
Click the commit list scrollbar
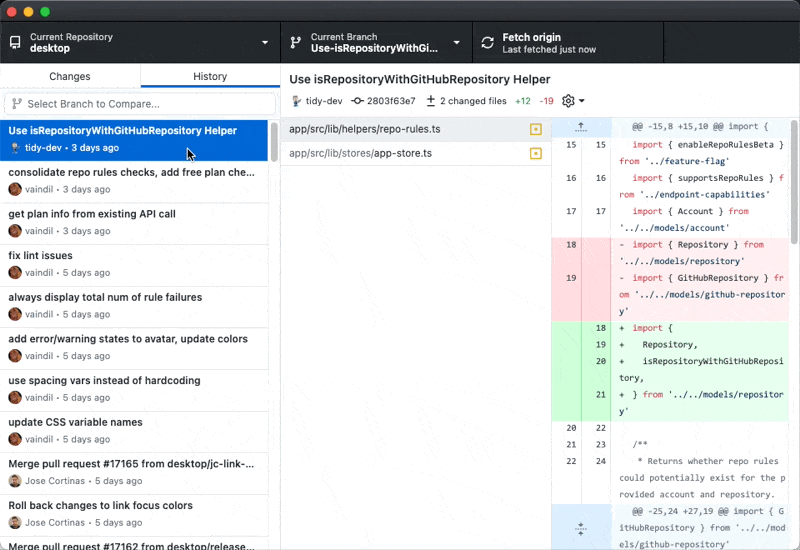274,142
